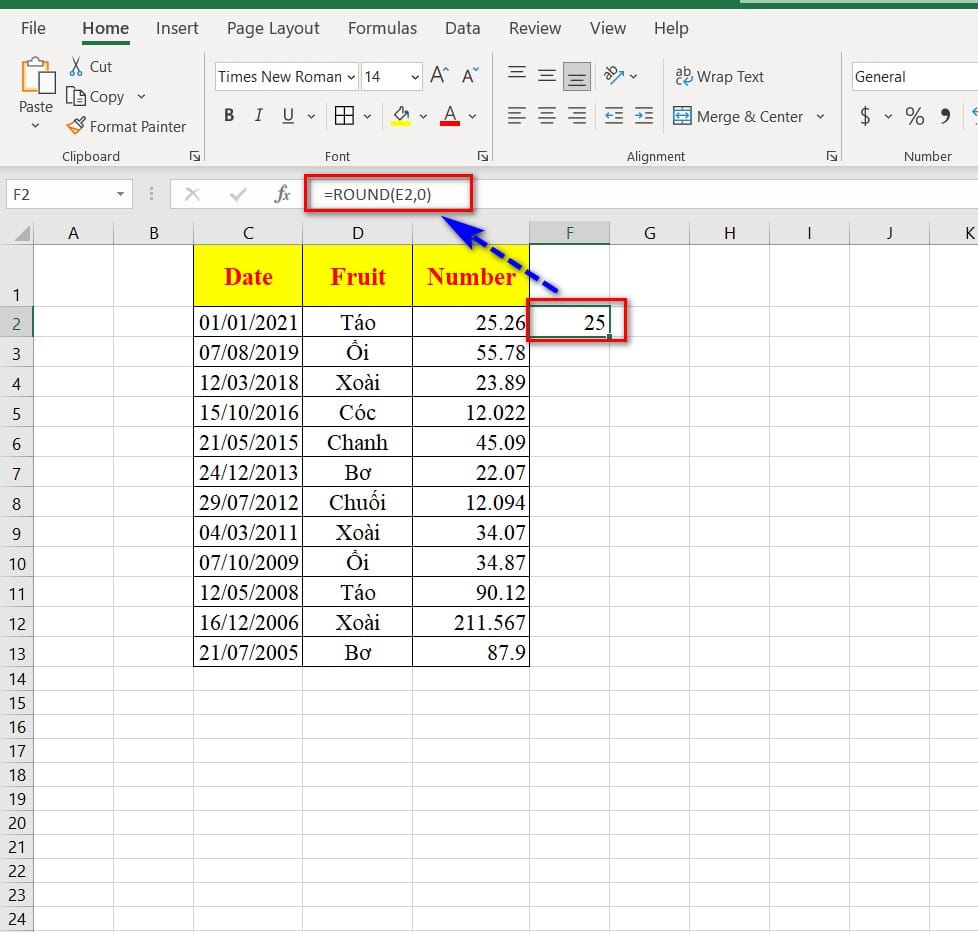Open the Copy options dropdown arrow
This screenshot has width=978, height=932.
tap(142, 97)
